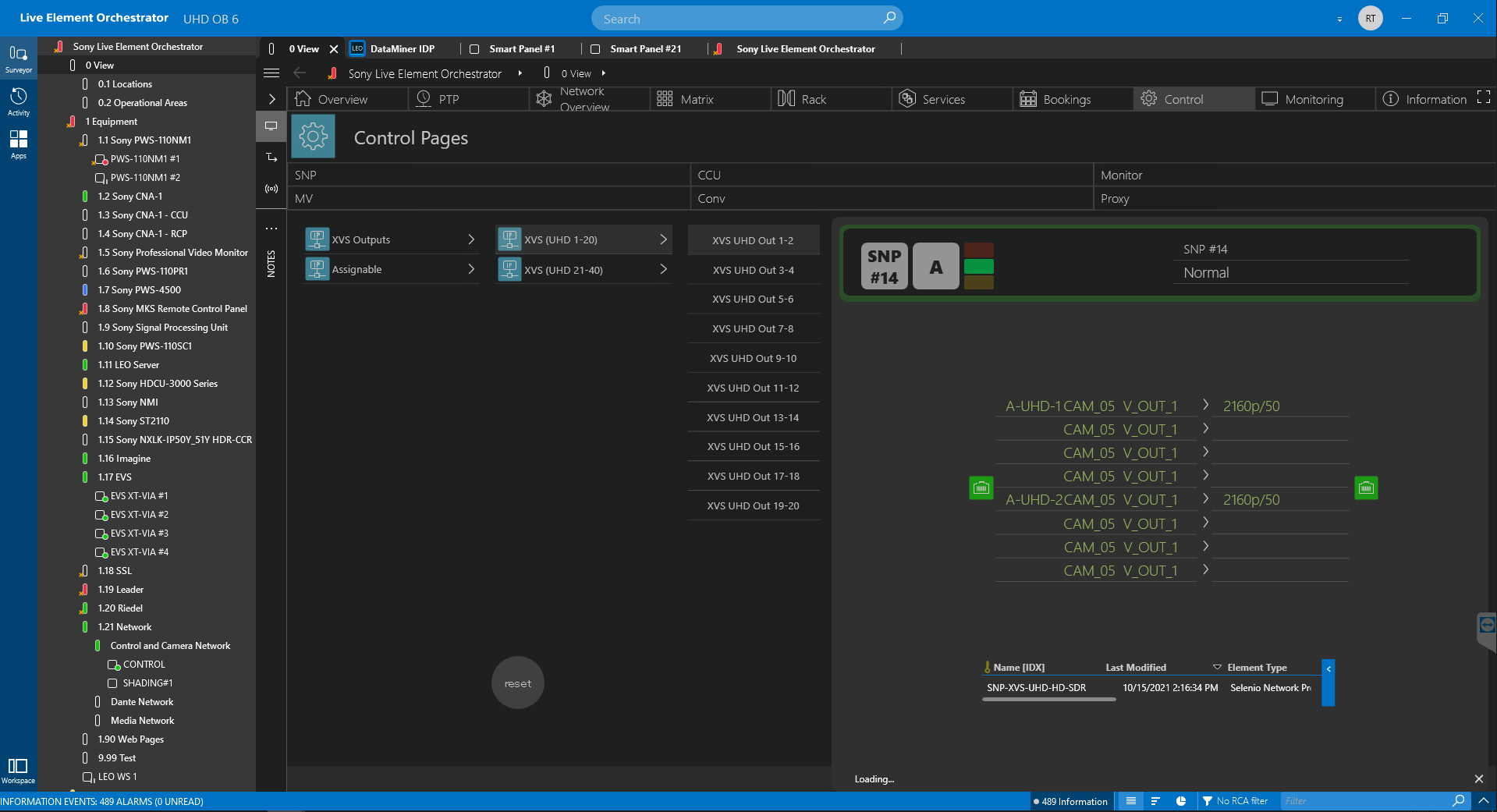Open the RT user profile avatar

pos(1371,18)
